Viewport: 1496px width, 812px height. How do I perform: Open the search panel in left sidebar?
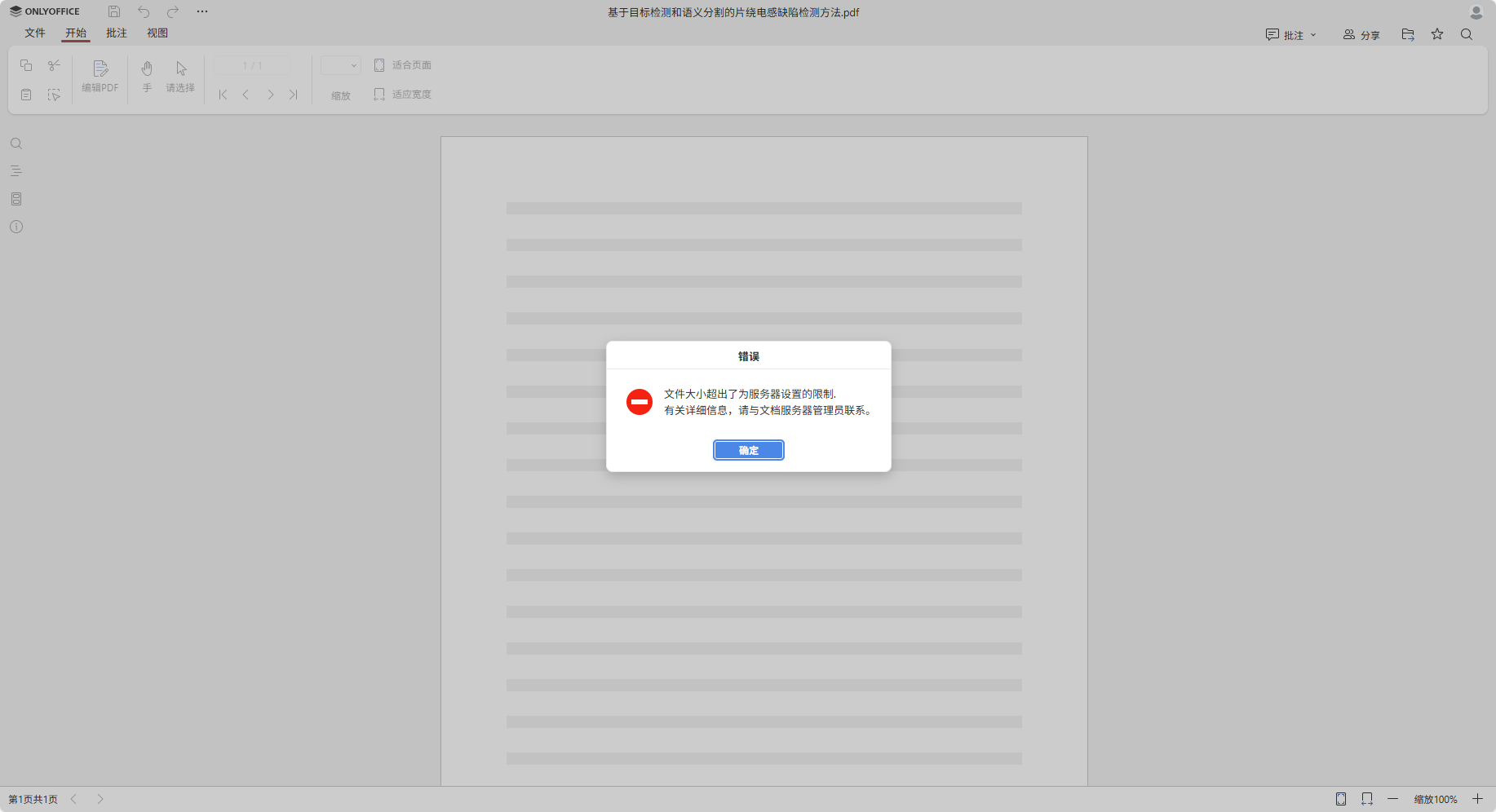click(16, 143)
